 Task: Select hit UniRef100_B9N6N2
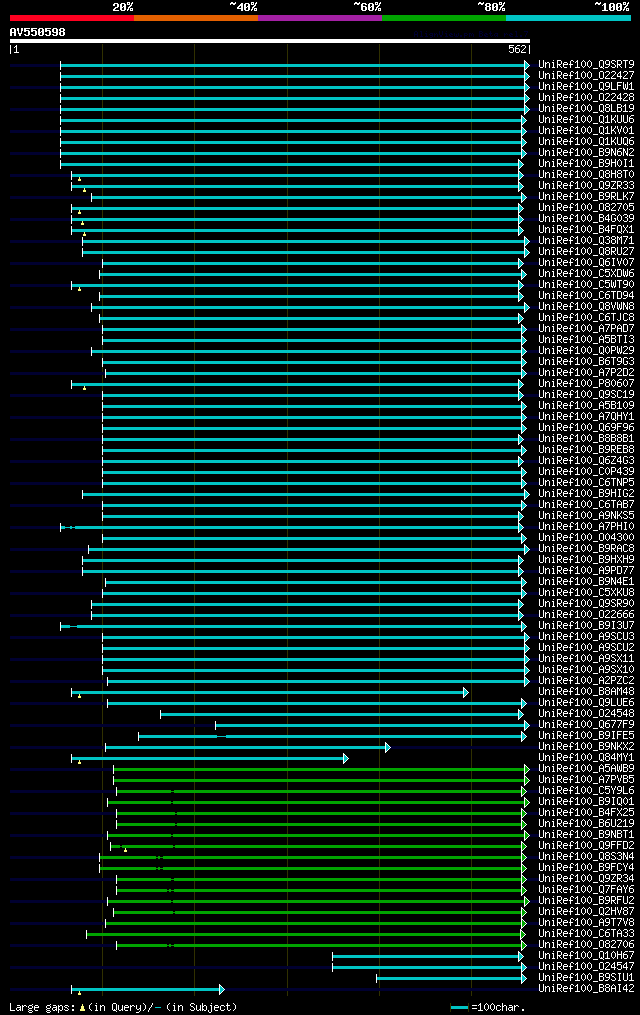(x=586, y=153)
